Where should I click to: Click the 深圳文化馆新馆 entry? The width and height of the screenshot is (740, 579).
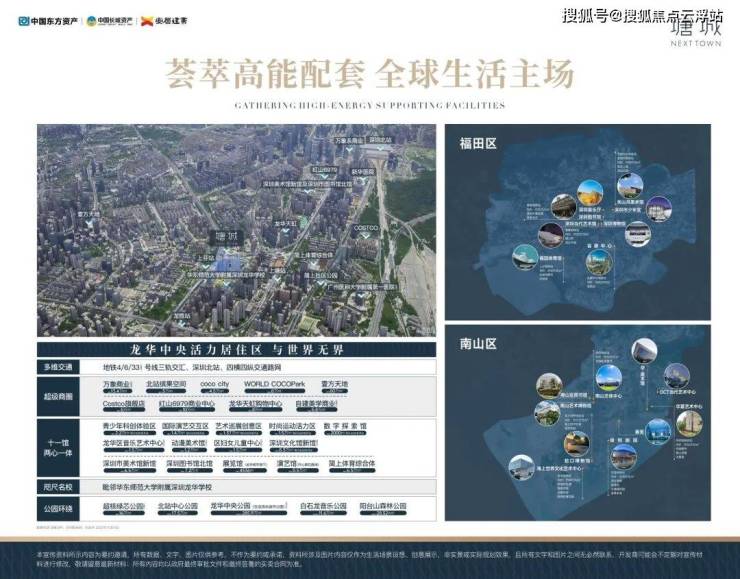294,446
